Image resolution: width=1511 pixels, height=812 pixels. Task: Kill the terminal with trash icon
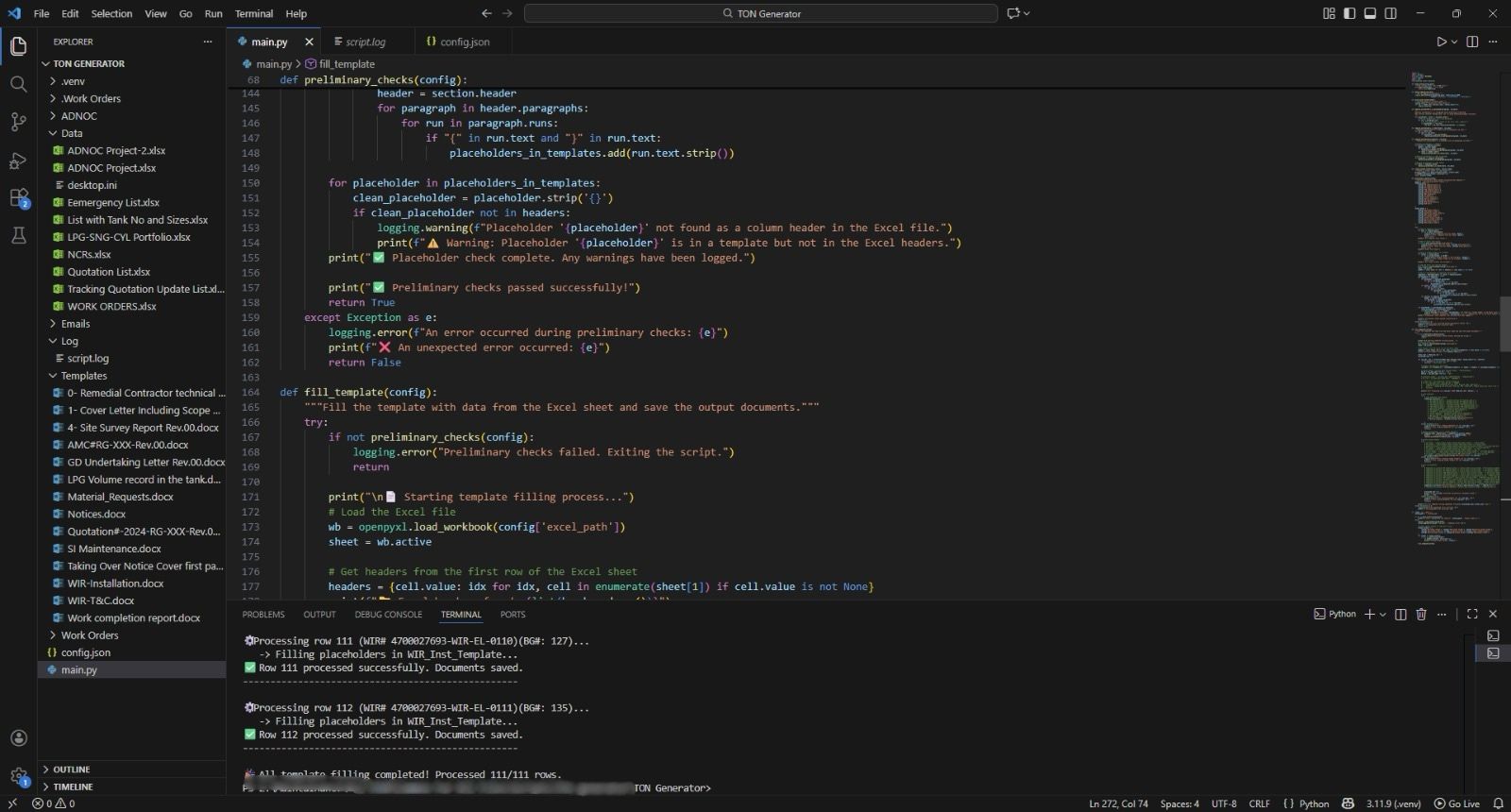click(1421, 614)
